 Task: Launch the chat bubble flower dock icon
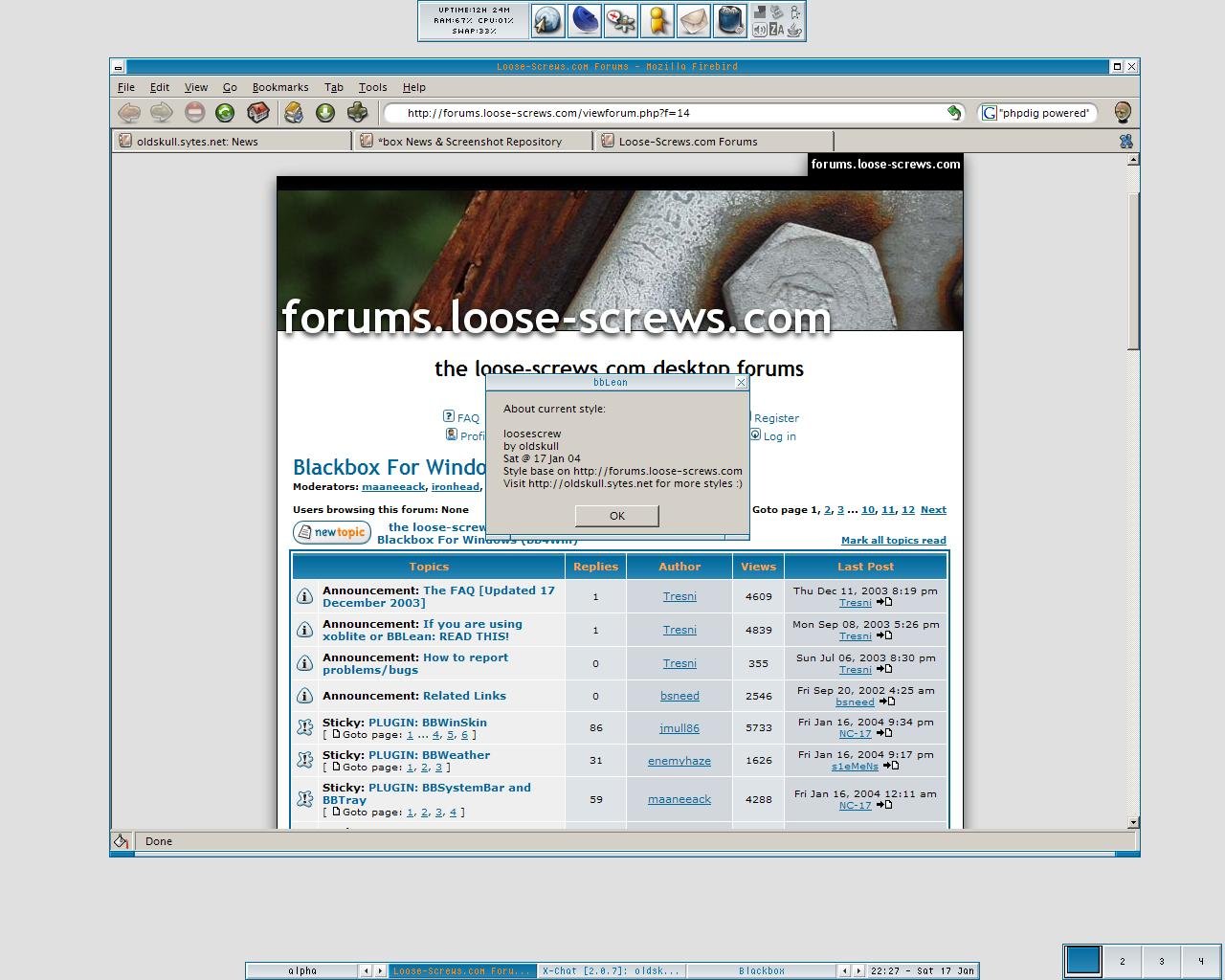click(x=621, y=21)
